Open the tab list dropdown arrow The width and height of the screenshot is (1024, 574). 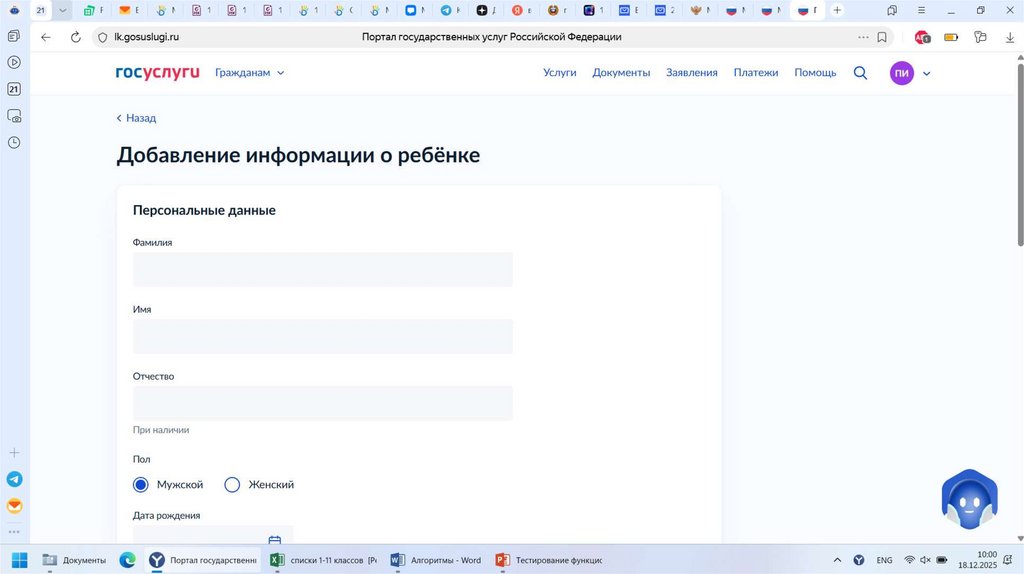coord(63,10)
